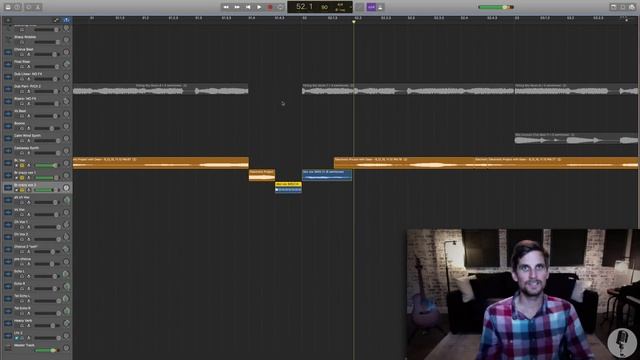640x360 pixels.
Task: Open the Loop Browser button
Action: (x=623, y=7)
